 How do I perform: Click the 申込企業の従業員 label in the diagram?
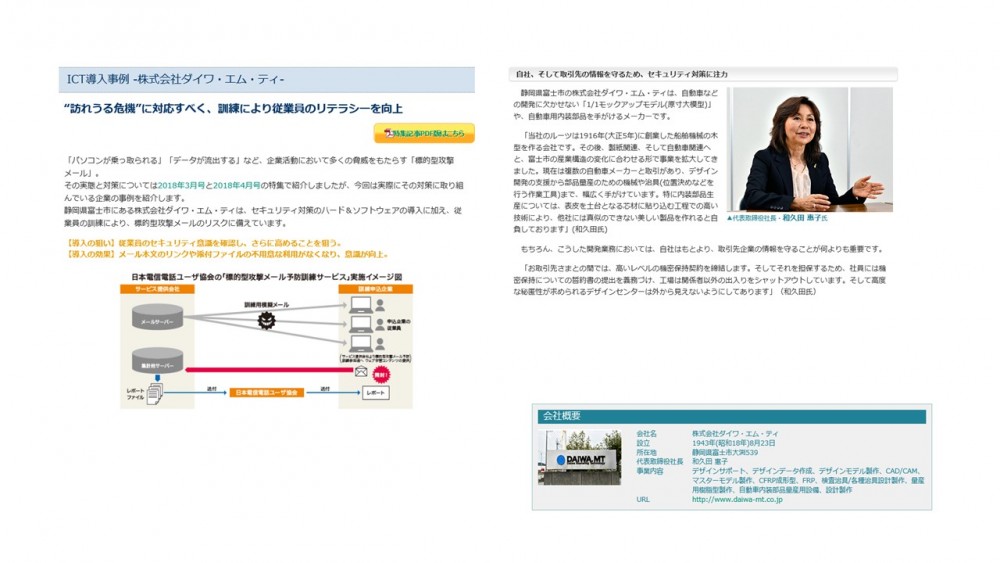point(398,325)
